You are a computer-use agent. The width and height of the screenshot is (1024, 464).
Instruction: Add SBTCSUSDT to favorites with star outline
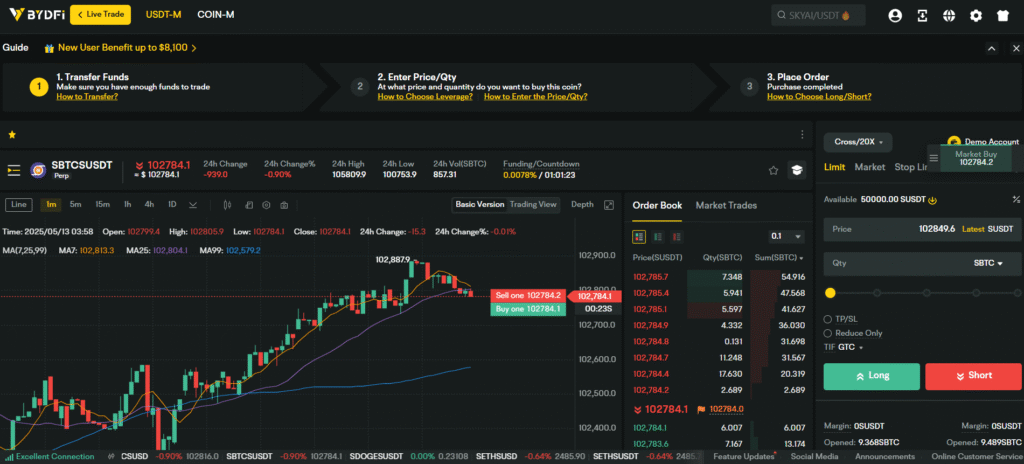pyautogui.click(x=773, y=171)
